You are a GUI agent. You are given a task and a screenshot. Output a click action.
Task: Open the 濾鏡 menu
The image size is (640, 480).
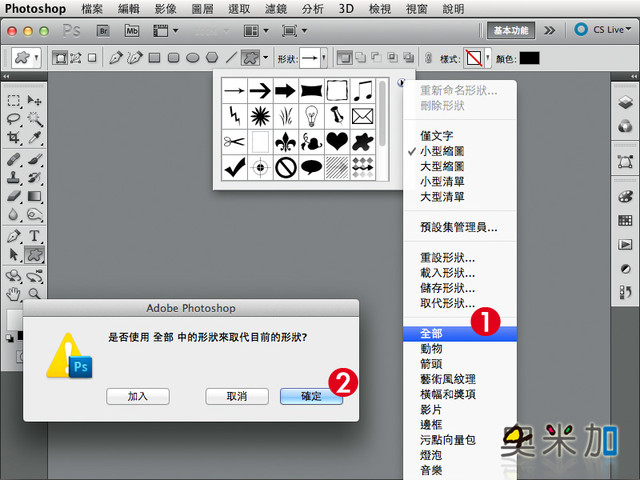coord(276,9)
